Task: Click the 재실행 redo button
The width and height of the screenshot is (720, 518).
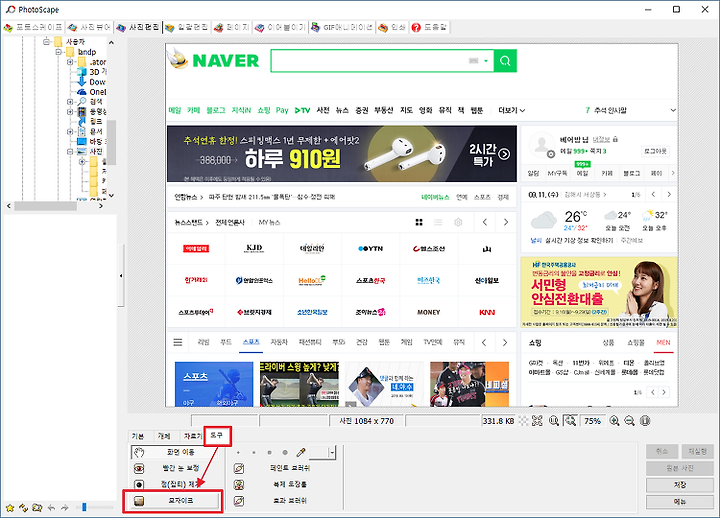Action: point(697,451)
